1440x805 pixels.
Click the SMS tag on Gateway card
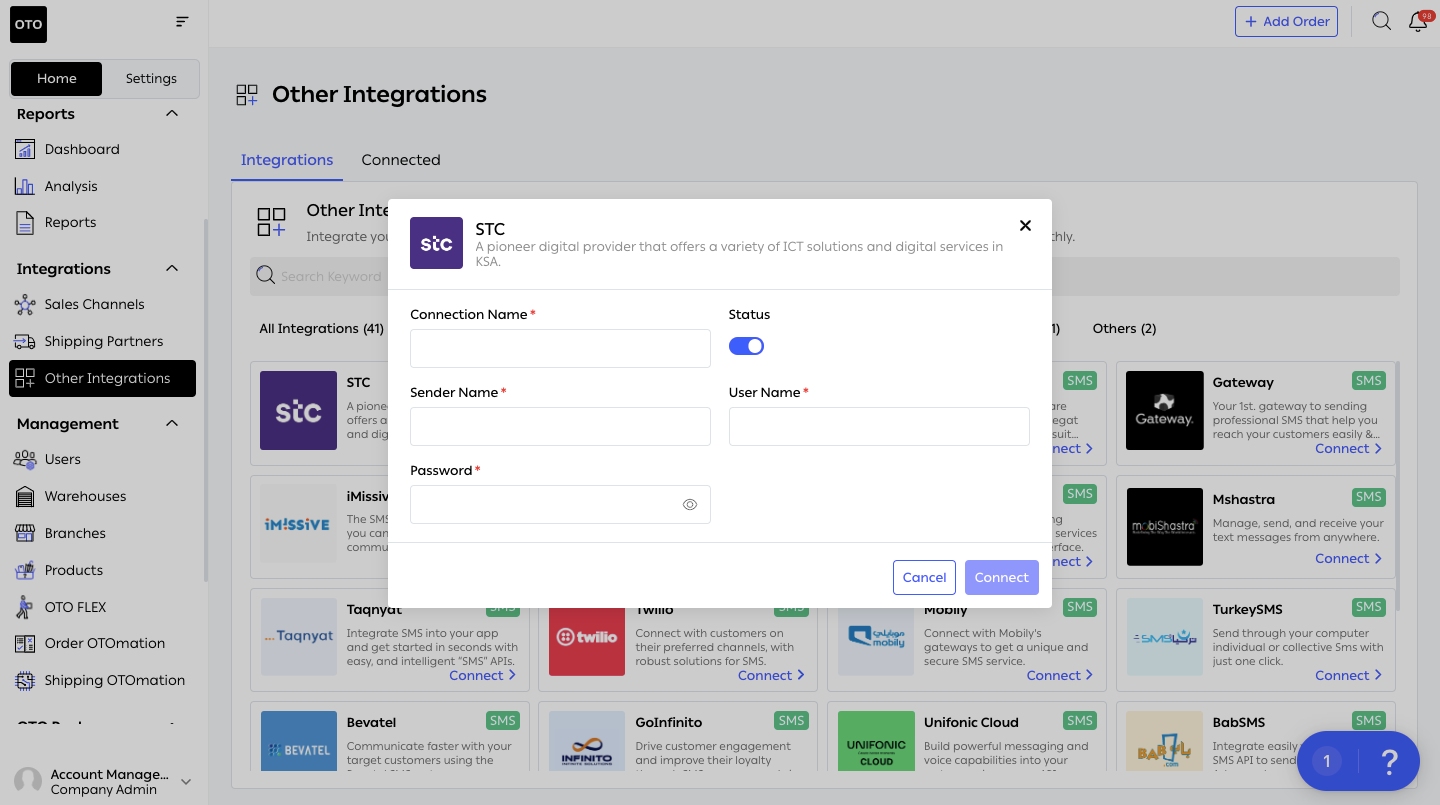pyautogui.click(x=1368, y=380)
